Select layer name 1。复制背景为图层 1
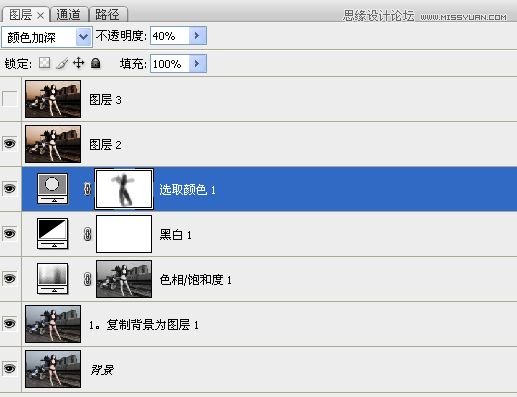 [144, 325]
